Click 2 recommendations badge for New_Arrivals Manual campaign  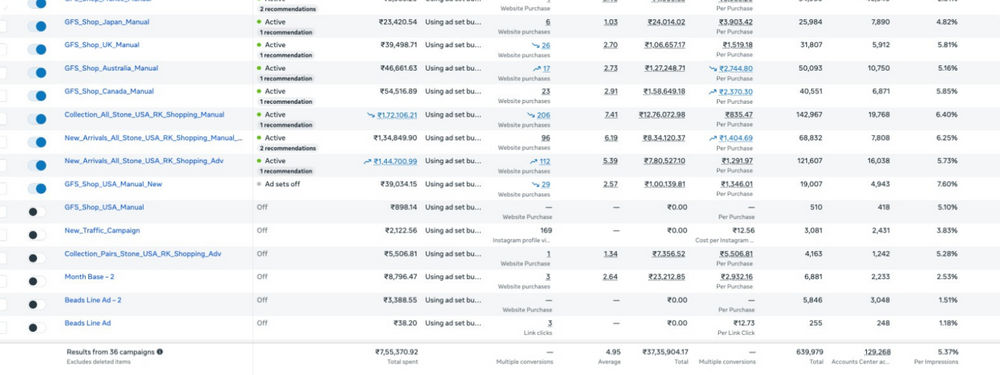click(x=288, y=148)
